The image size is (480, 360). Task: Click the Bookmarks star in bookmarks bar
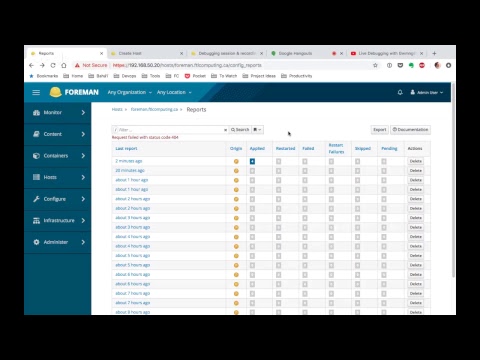point(32,76)
